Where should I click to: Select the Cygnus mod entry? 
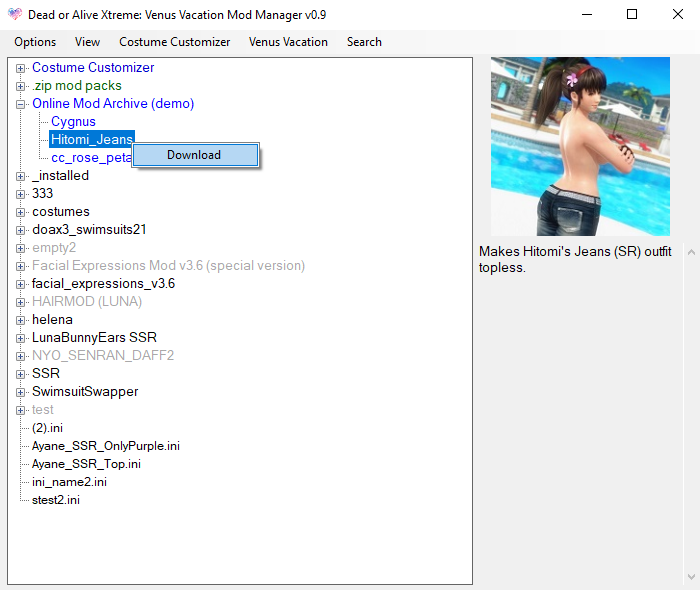73,121
